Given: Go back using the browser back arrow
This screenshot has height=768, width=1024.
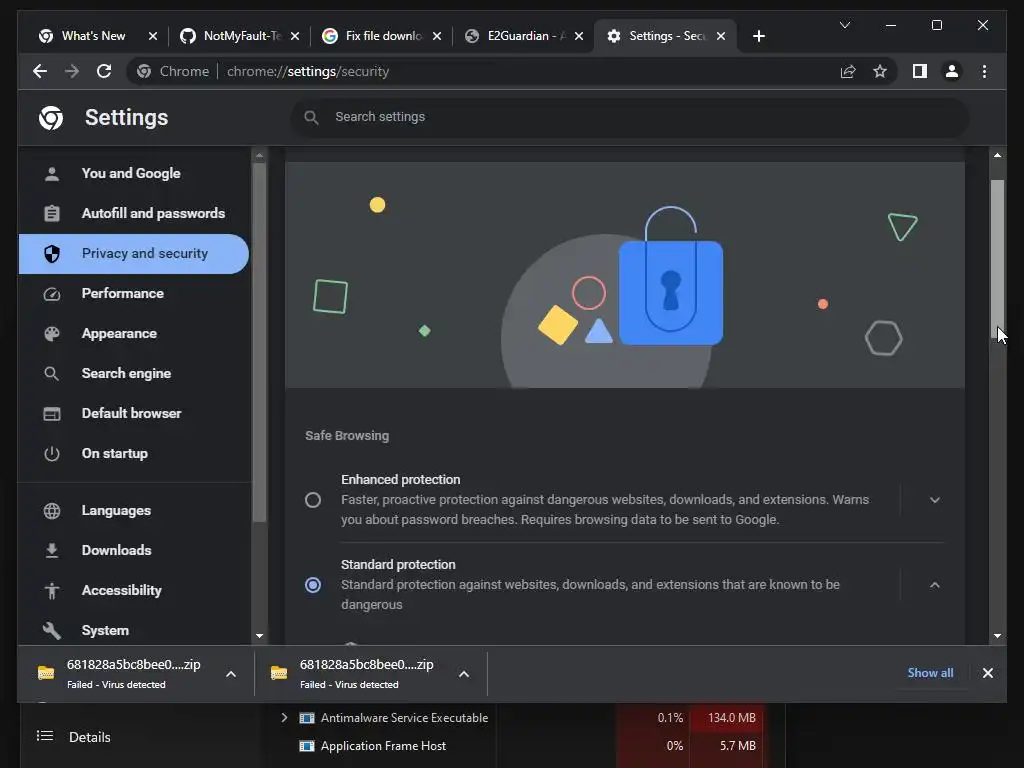Looking at the screenshot, I should pos(40,71).
